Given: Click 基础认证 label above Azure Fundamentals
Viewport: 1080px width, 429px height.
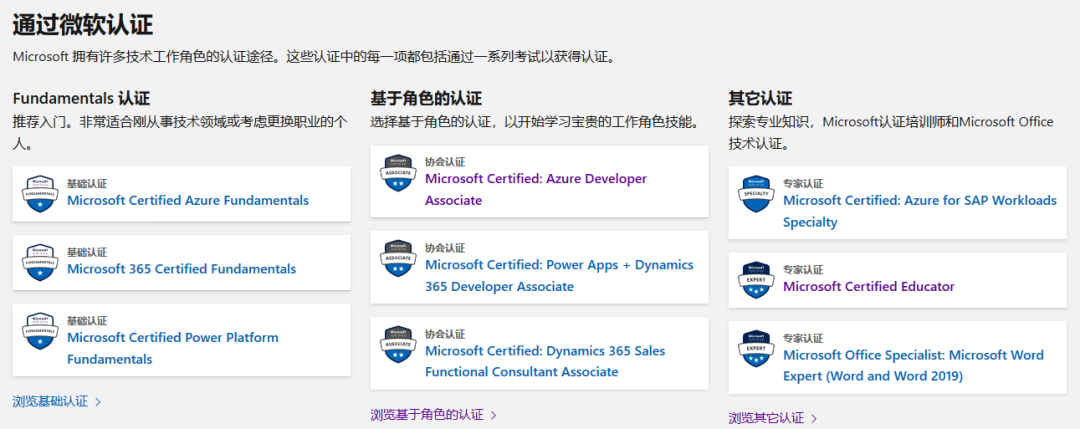Looking at the screenshot, I should point(87,184).
